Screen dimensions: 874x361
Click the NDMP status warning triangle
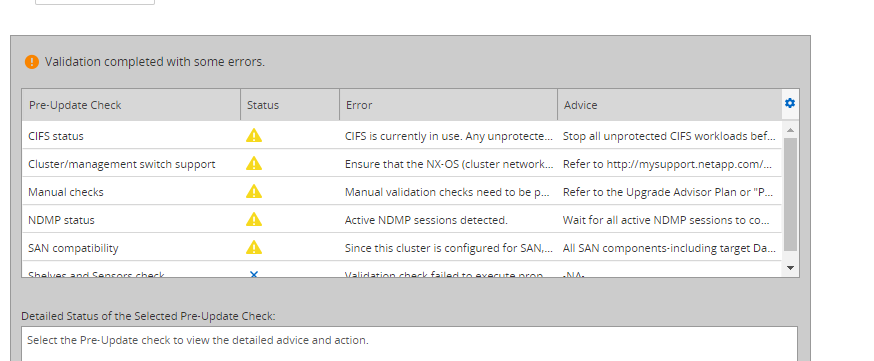(254, 219)
